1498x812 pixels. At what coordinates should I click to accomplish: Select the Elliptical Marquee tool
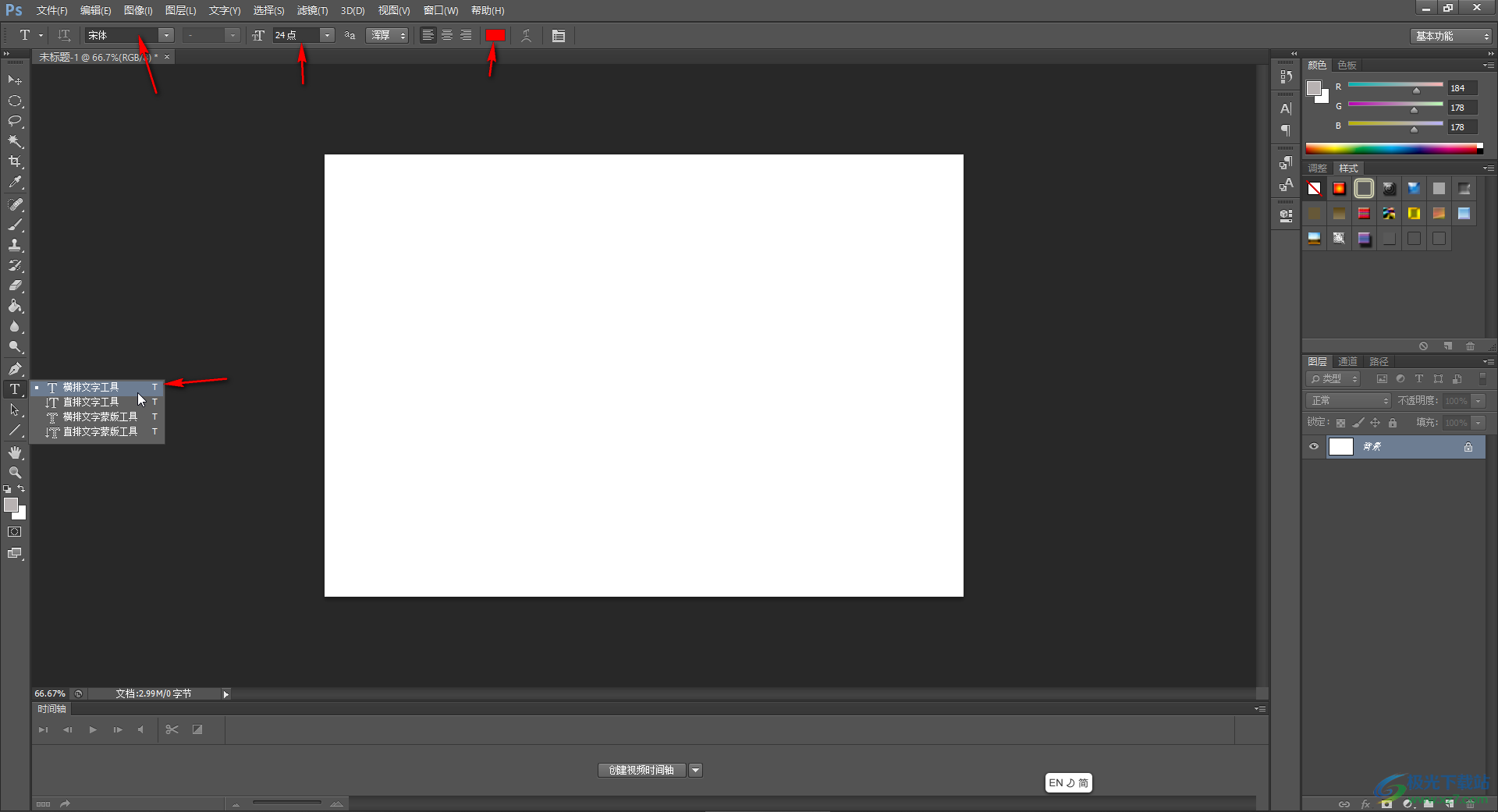click(15, 101)
